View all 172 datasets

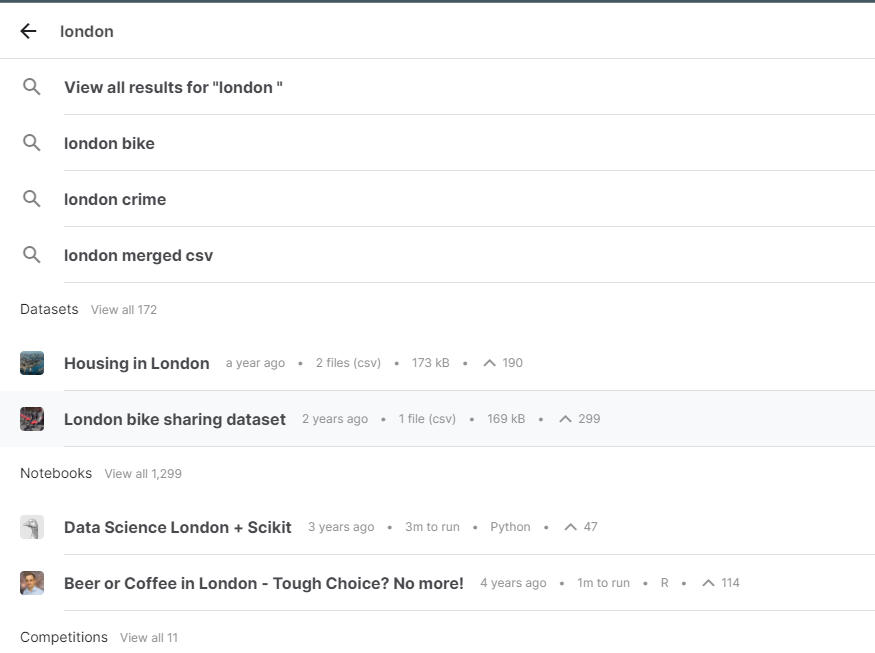tap(123, 309)
